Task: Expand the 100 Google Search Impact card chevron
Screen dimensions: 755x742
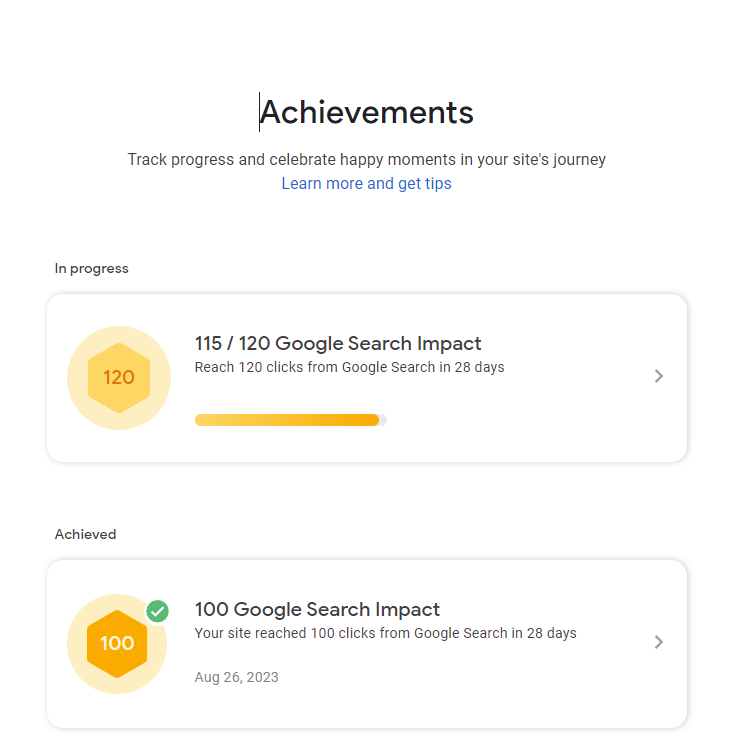Action: pyautogui.click(x=659, y=642)
